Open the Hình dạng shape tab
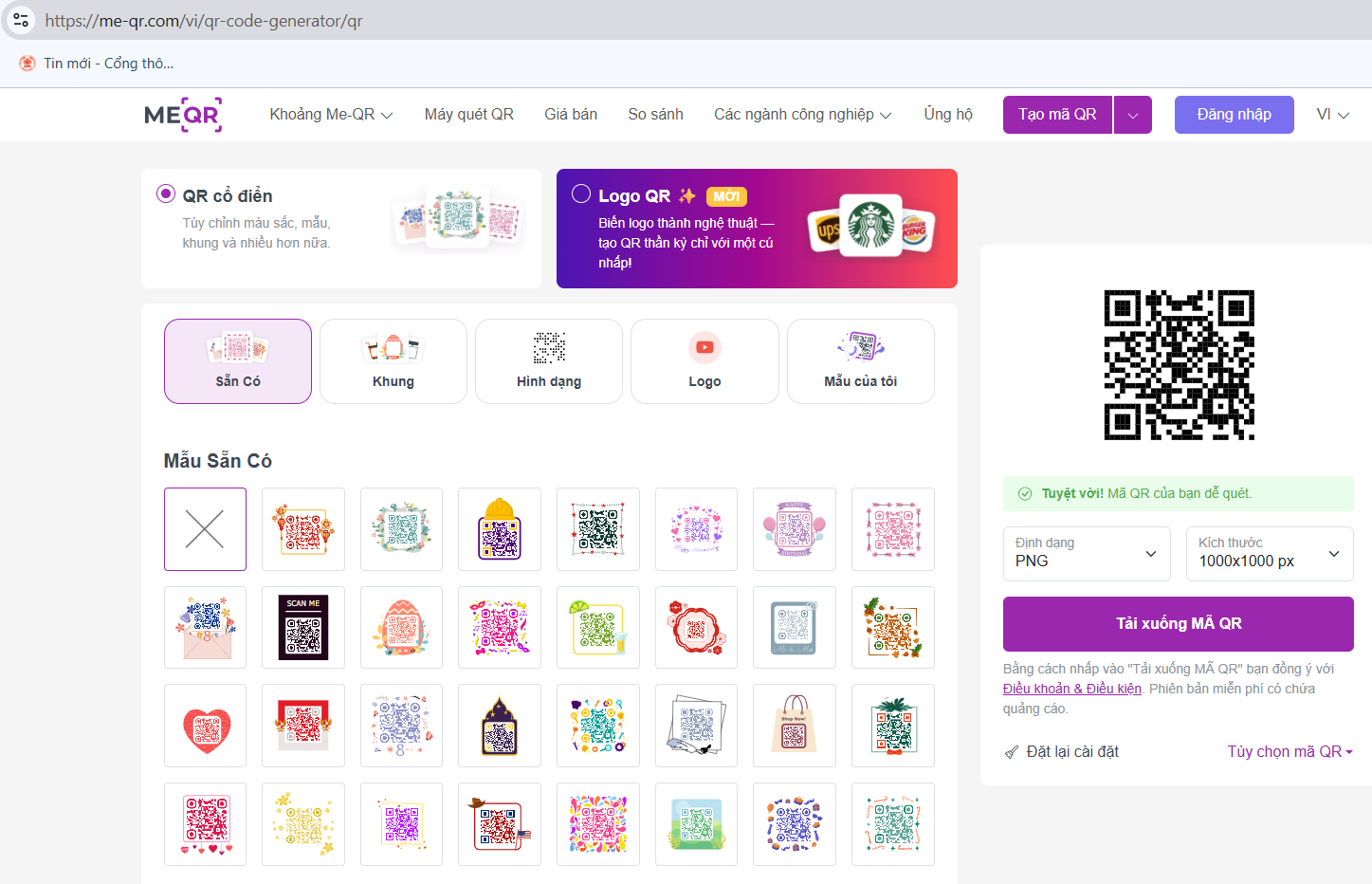Screen dimensions: 1372x884 pos(549,361)
